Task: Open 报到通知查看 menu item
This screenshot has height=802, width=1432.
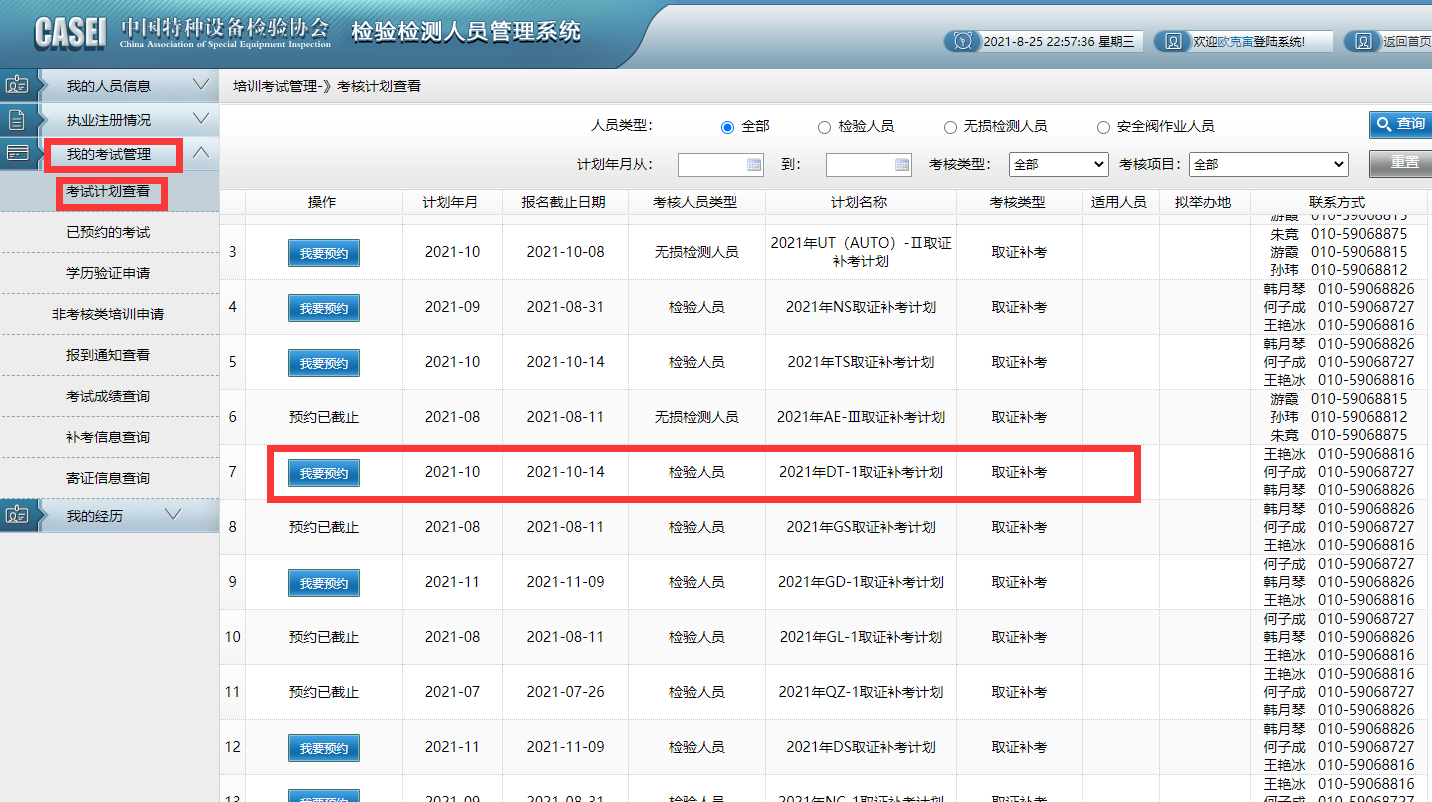Action: click(108, 355)
